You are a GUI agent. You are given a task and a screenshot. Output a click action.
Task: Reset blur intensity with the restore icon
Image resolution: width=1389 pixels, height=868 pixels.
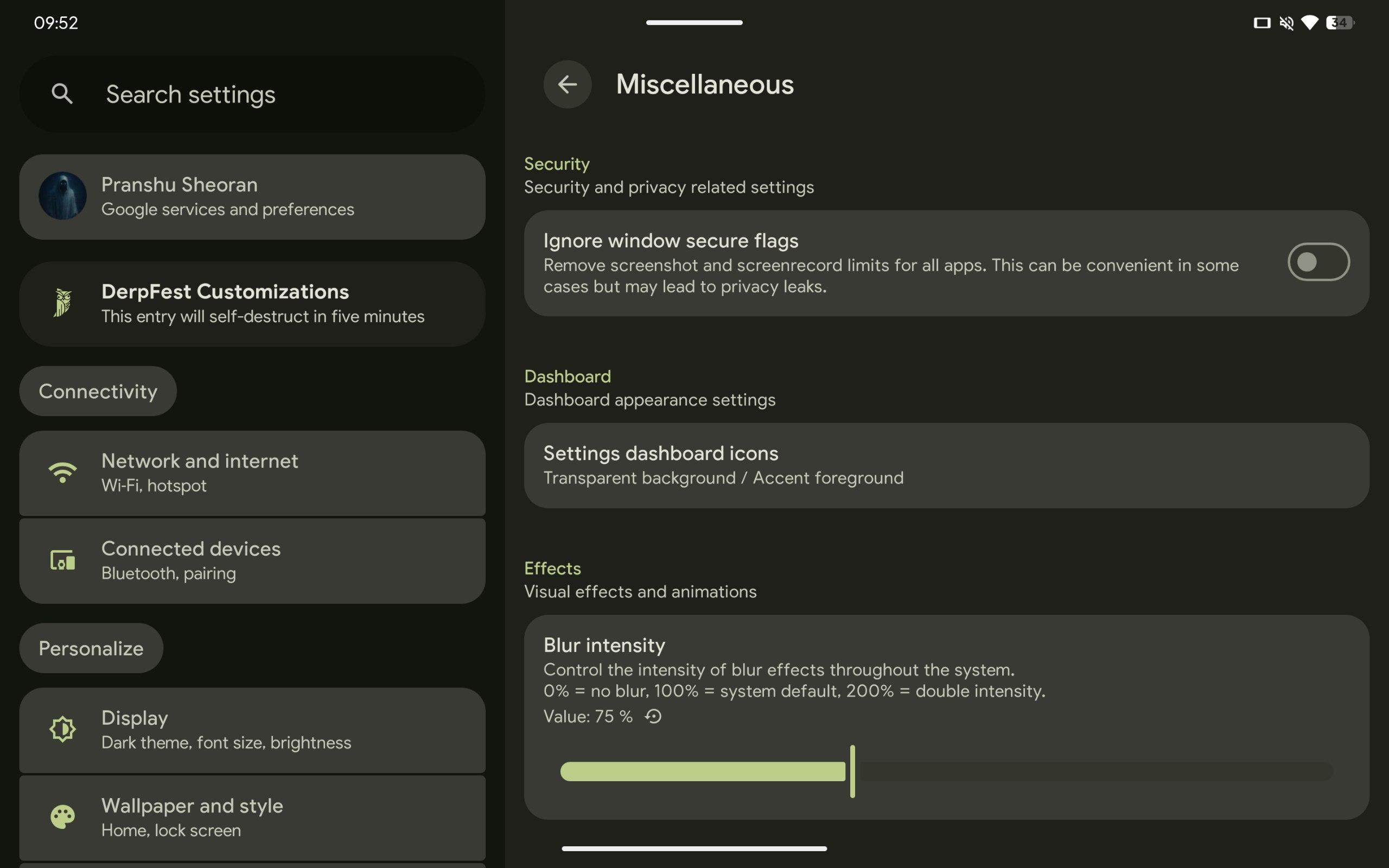pyautogui.click(x=653, y=717)
